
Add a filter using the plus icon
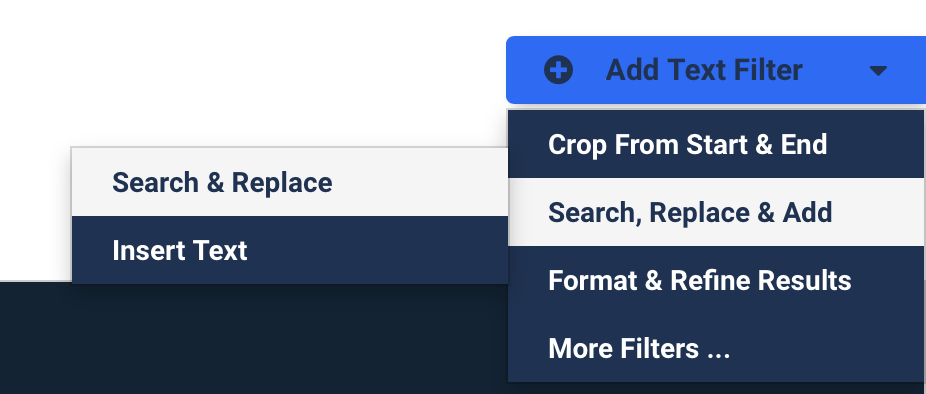[558, 70]
